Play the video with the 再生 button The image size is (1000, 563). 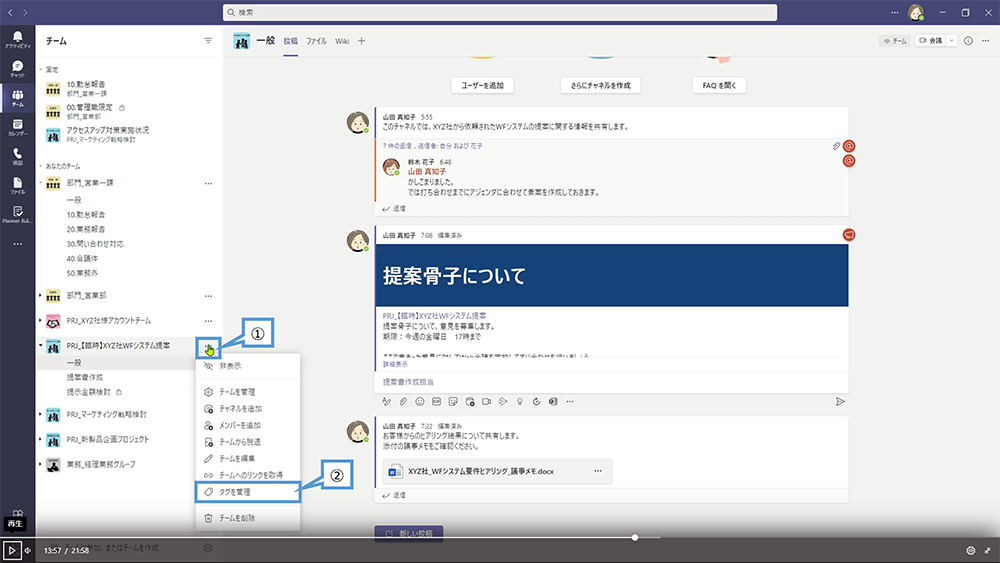coord(11,550)
